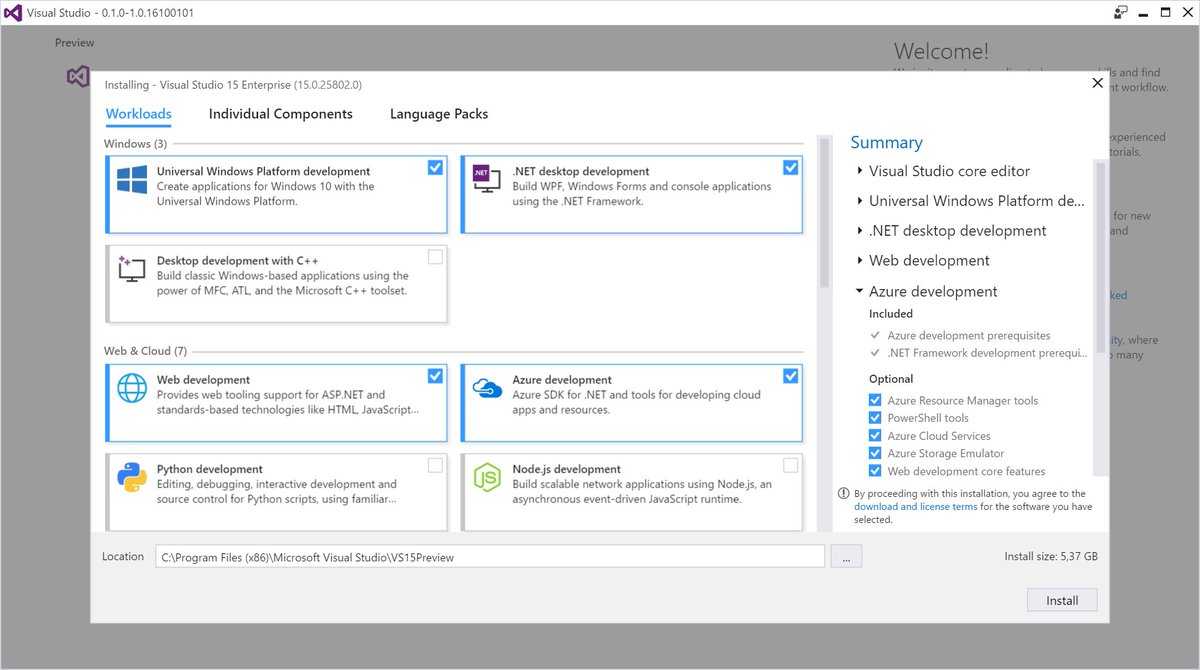Click the feedback icon in title bar

1120,13
